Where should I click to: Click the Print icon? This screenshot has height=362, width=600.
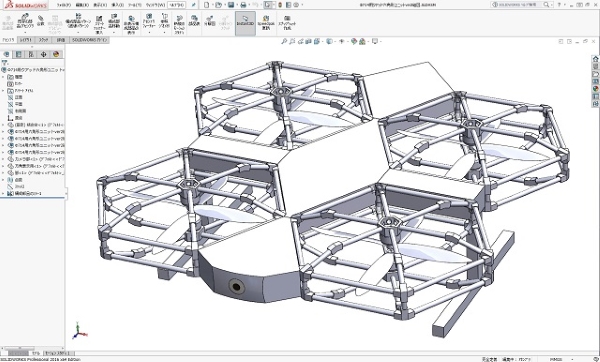243,5
